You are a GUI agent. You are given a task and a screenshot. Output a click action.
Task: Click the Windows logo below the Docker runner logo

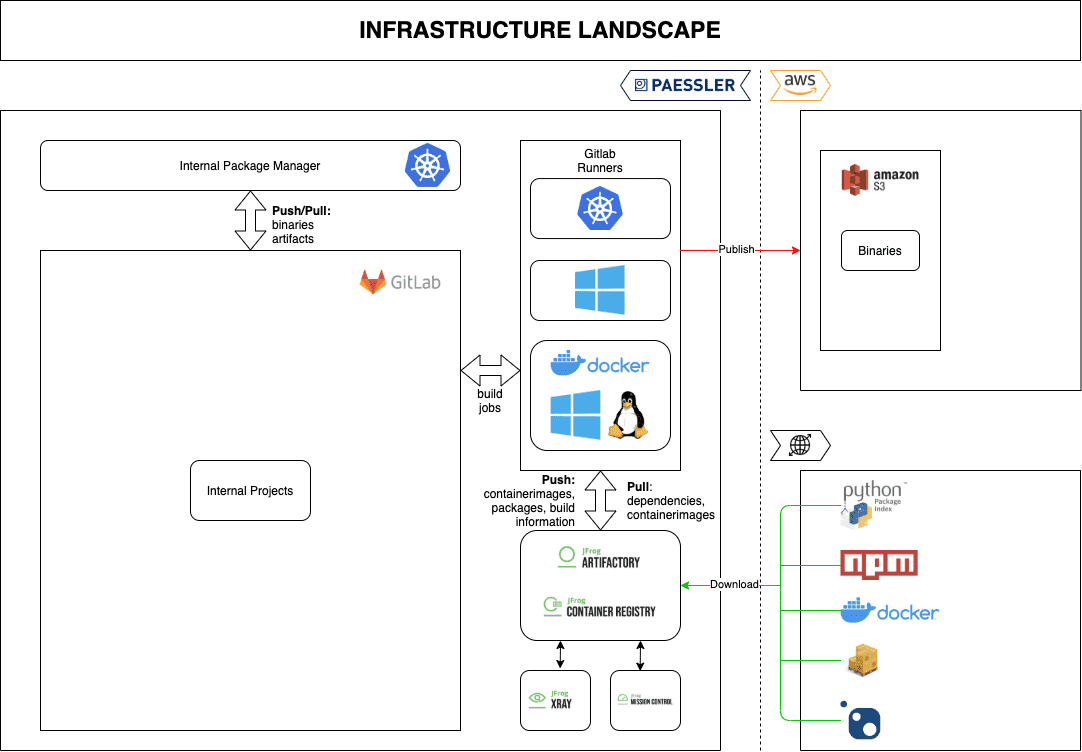pyautogui.click(x=576, y=415)
